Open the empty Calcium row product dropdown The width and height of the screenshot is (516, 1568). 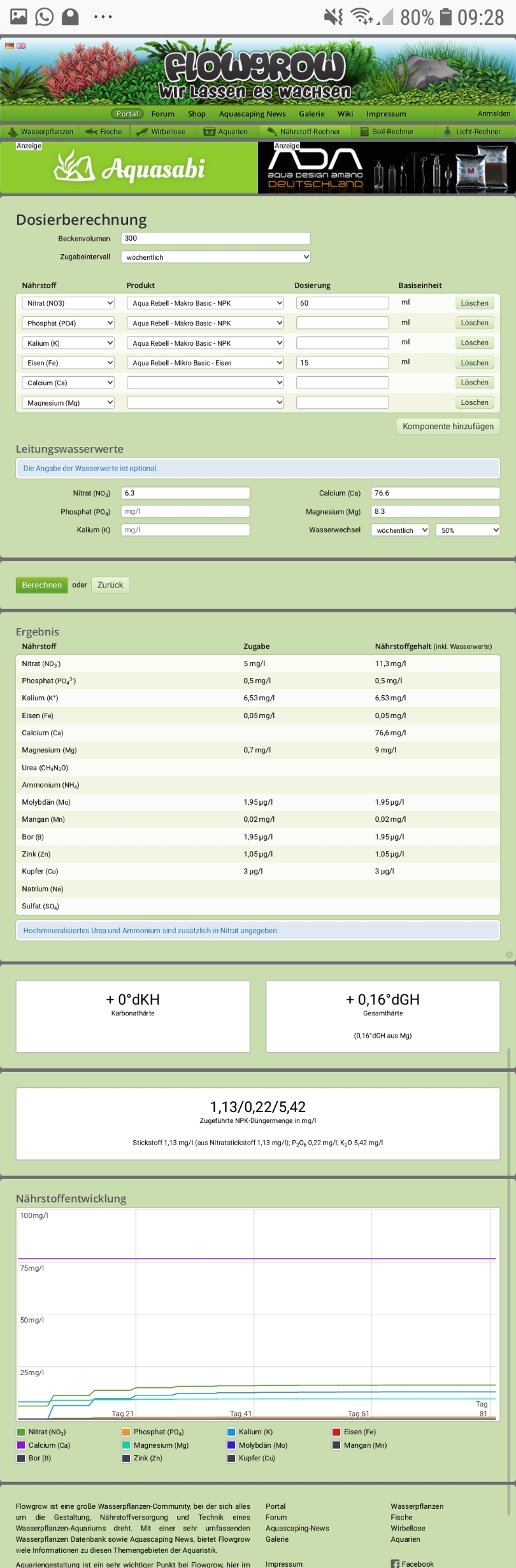click(205, 383)
